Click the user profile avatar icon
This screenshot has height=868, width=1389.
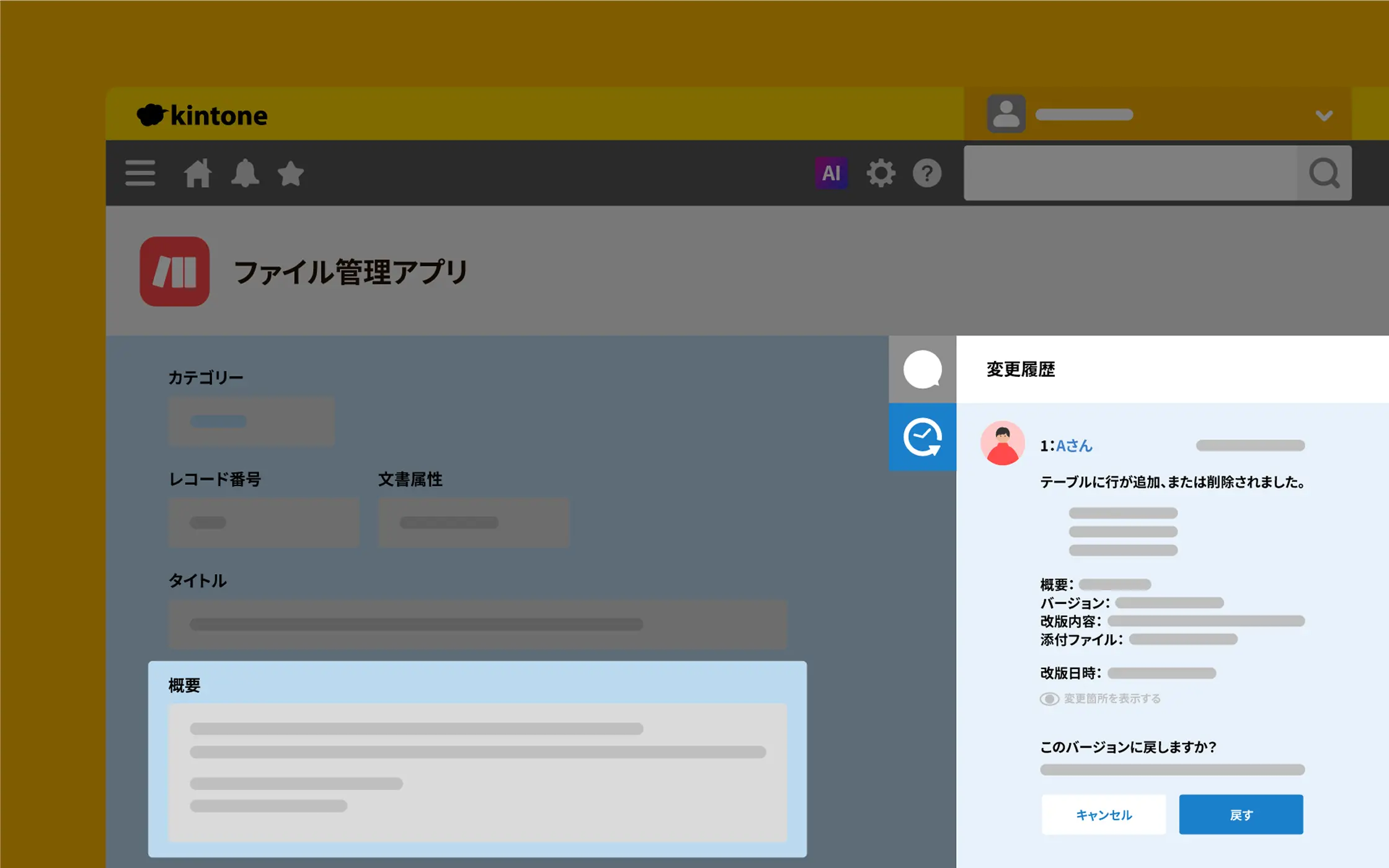(1006, 114)
